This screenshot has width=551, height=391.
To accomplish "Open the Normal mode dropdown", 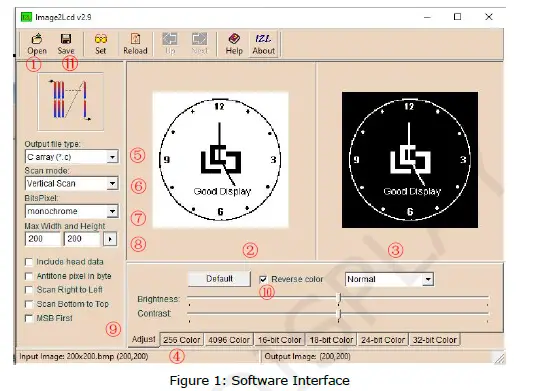I will pyautogui.click(x=428, y=279).
